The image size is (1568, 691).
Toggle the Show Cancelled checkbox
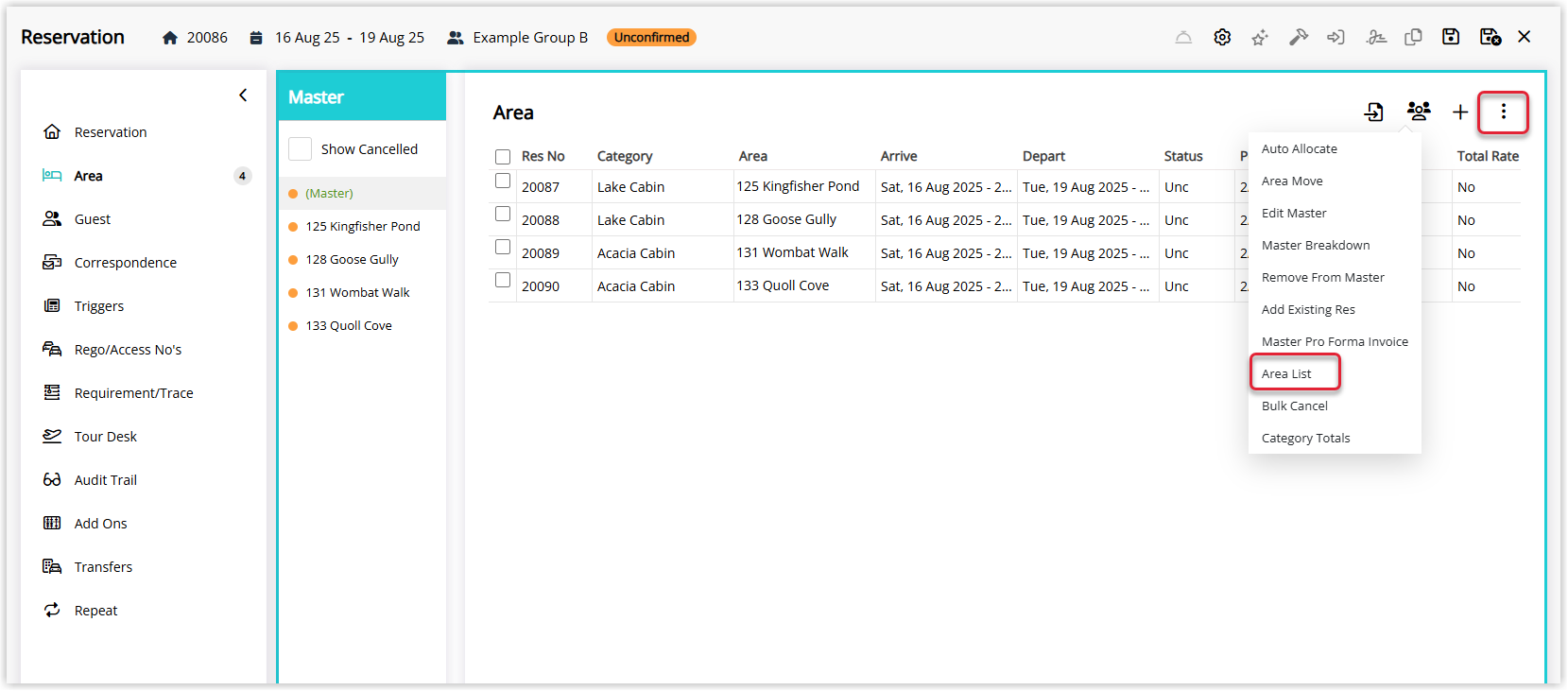point(301,149)
